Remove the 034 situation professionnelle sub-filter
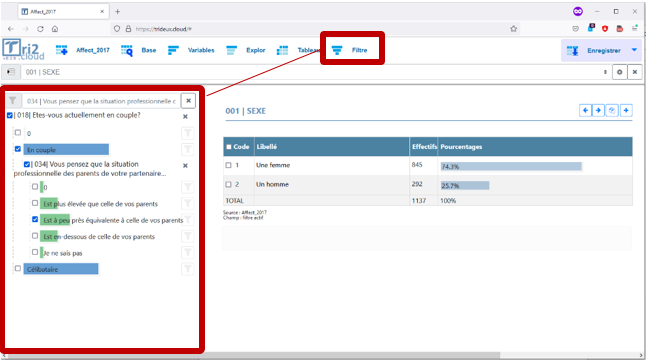The height and width of the screenshot is (361, 651). click(x=186, y=166)
